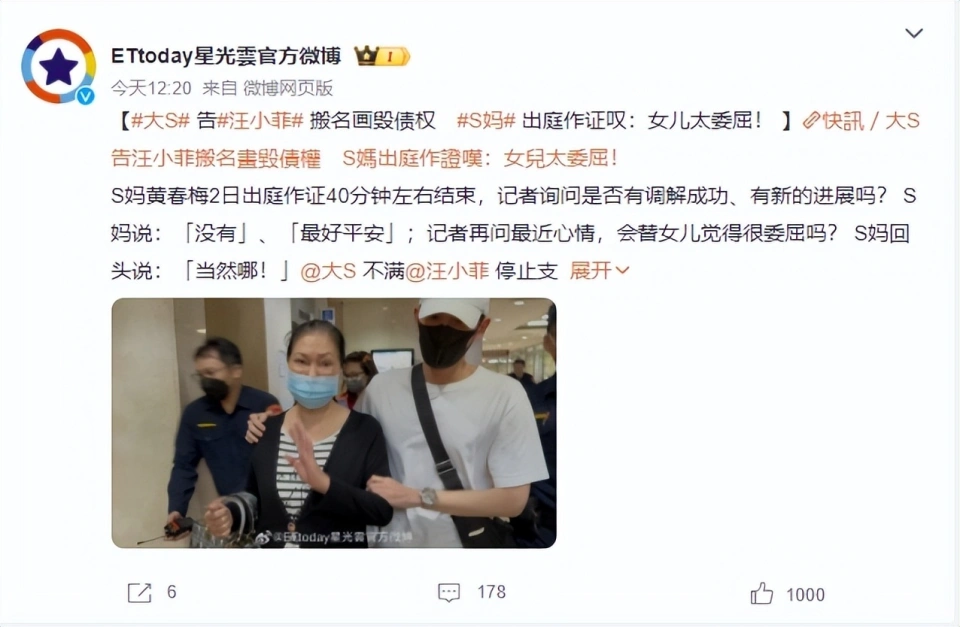Click the repost share icon
This screenshot has width=960, height=627.
[140, 592]
